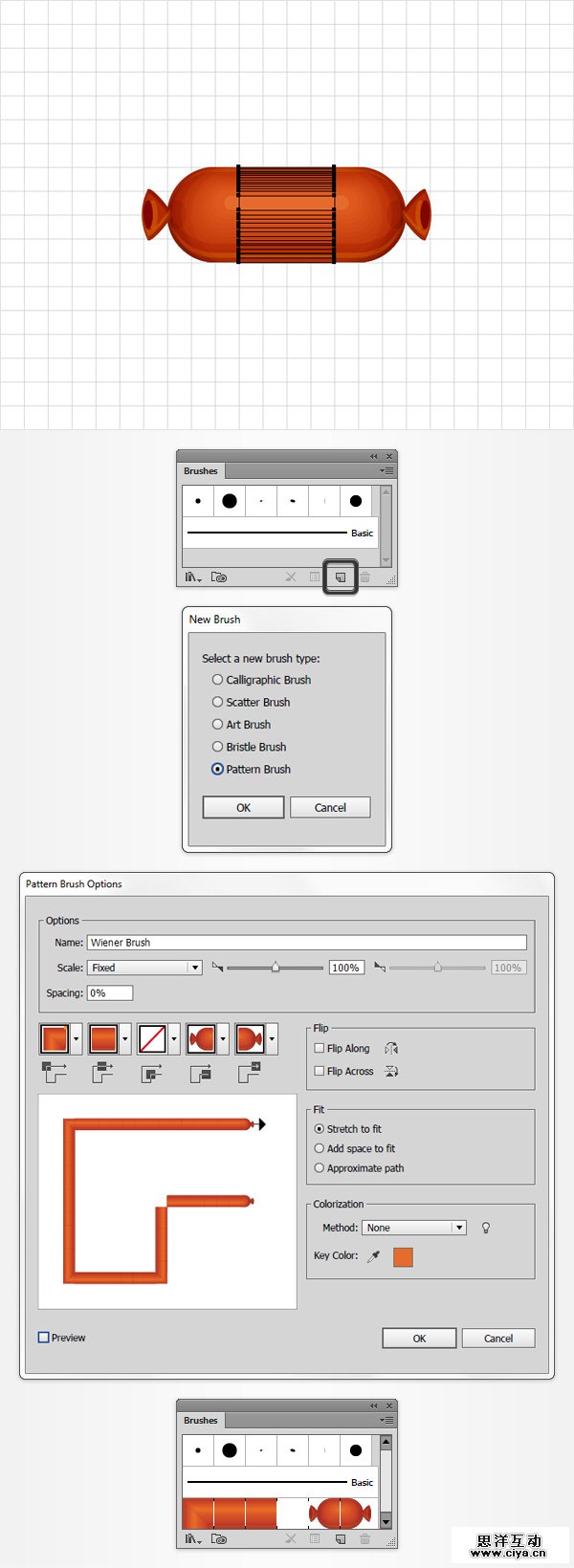Enable the Flip Along checkbox
This screenshot has height=1568, width=574.
coord(320,1048)
